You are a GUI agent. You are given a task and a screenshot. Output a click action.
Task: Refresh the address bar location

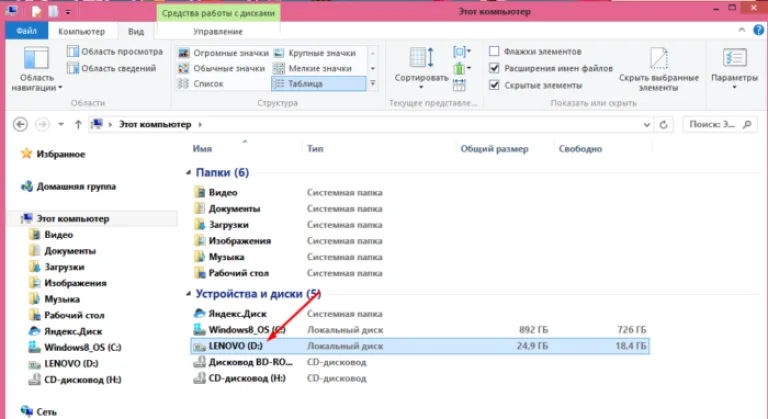coord(663,124)
